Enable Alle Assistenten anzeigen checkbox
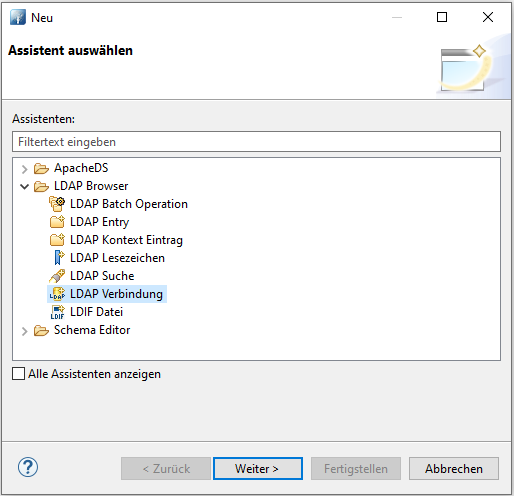This screenshot has height=496, width=514. (x=18, y=374)
